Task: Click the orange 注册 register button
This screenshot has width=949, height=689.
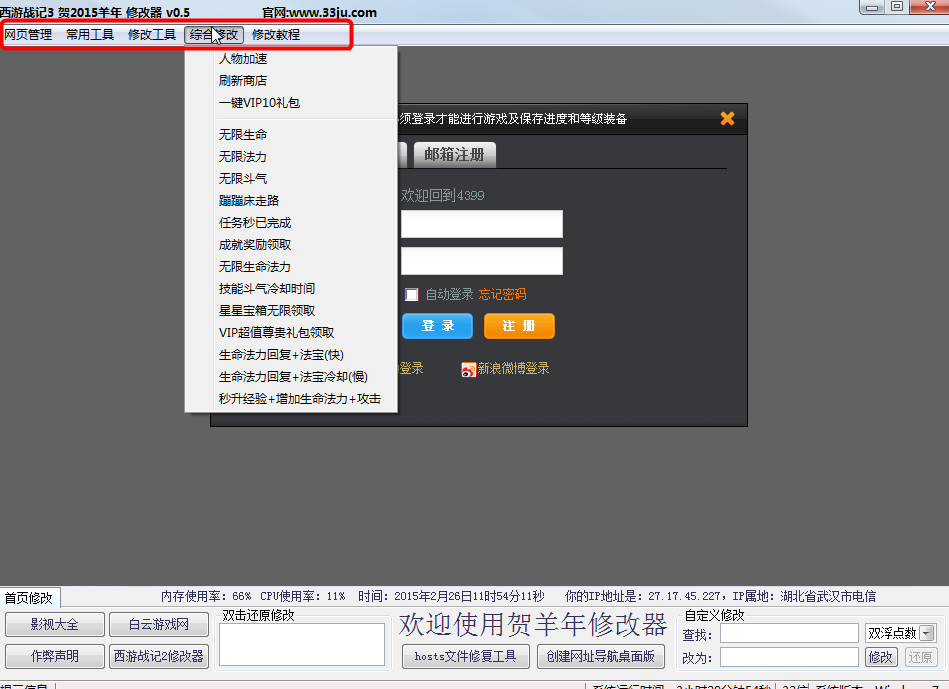Action: pos(519,326)
